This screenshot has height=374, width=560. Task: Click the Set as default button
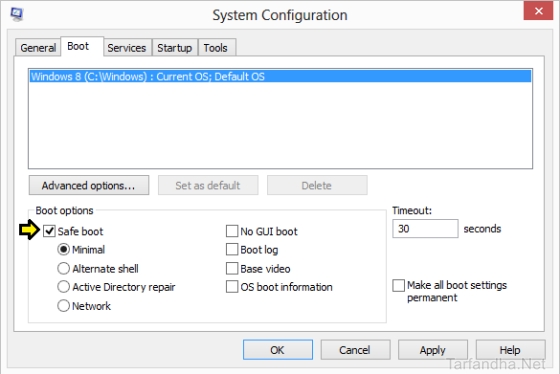coord(208,185)
